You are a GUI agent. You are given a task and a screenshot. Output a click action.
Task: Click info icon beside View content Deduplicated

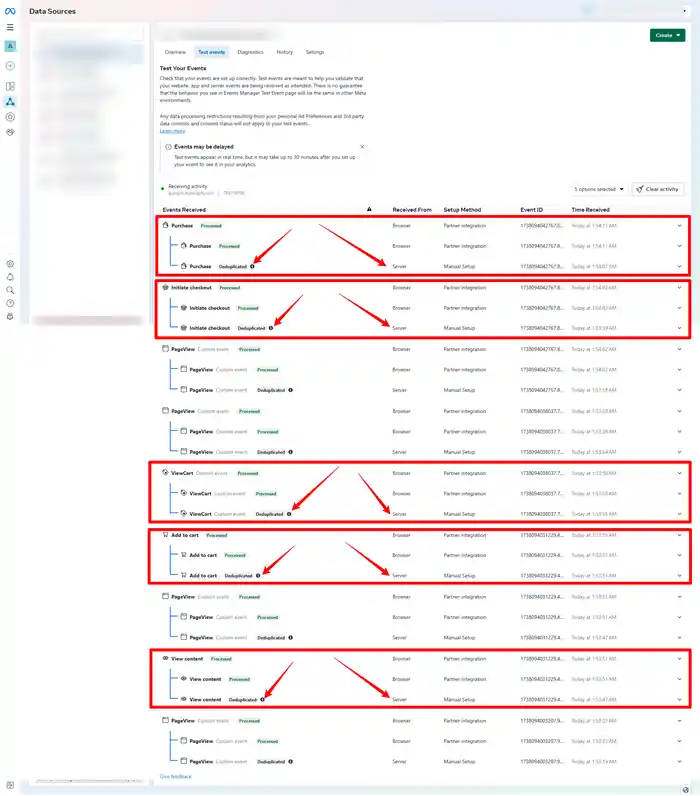click(x=262, y=700)
